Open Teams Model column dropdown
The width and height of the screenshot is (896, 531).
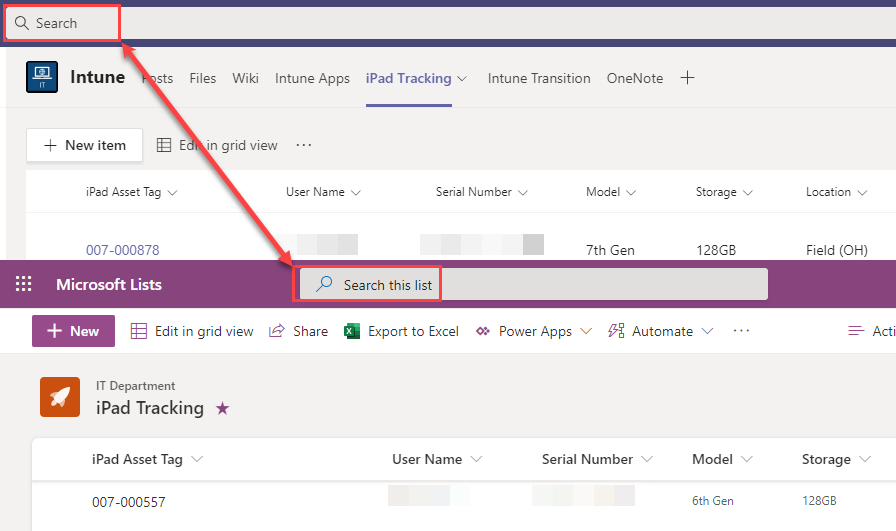click(631, 193)
